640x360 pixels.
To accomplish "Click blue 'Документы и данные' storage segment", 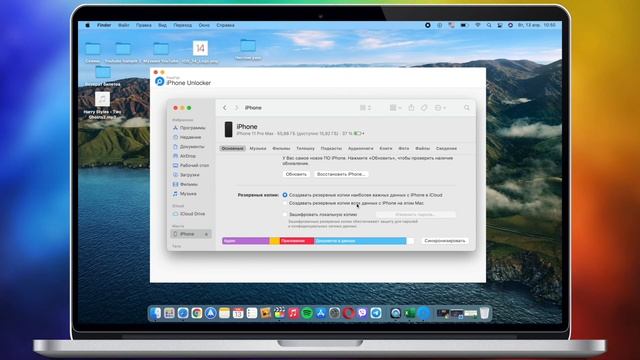I will pos(360,241).
